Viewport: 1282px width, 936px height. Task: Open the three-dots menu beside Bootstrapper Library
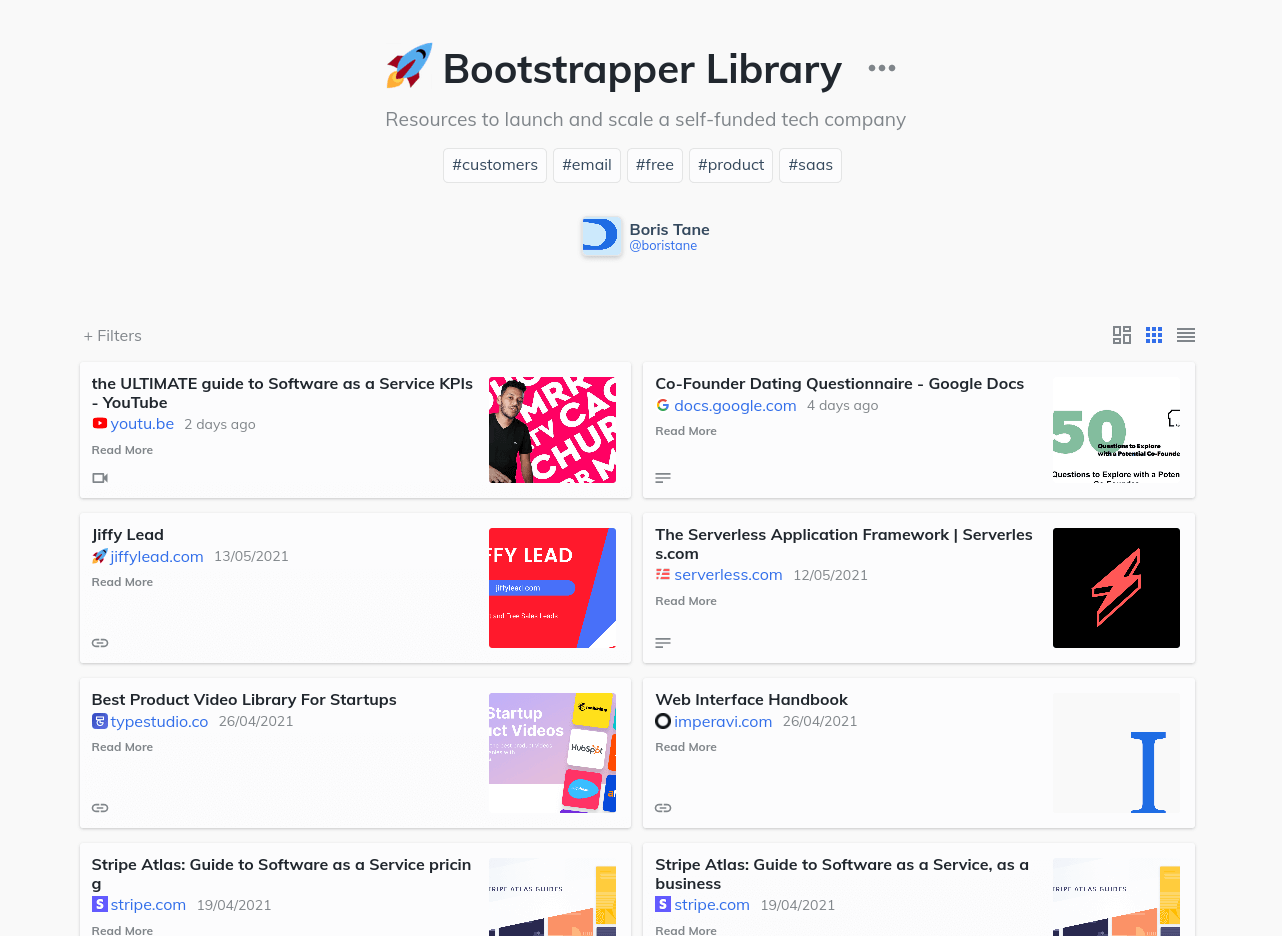tap(882, 68)
